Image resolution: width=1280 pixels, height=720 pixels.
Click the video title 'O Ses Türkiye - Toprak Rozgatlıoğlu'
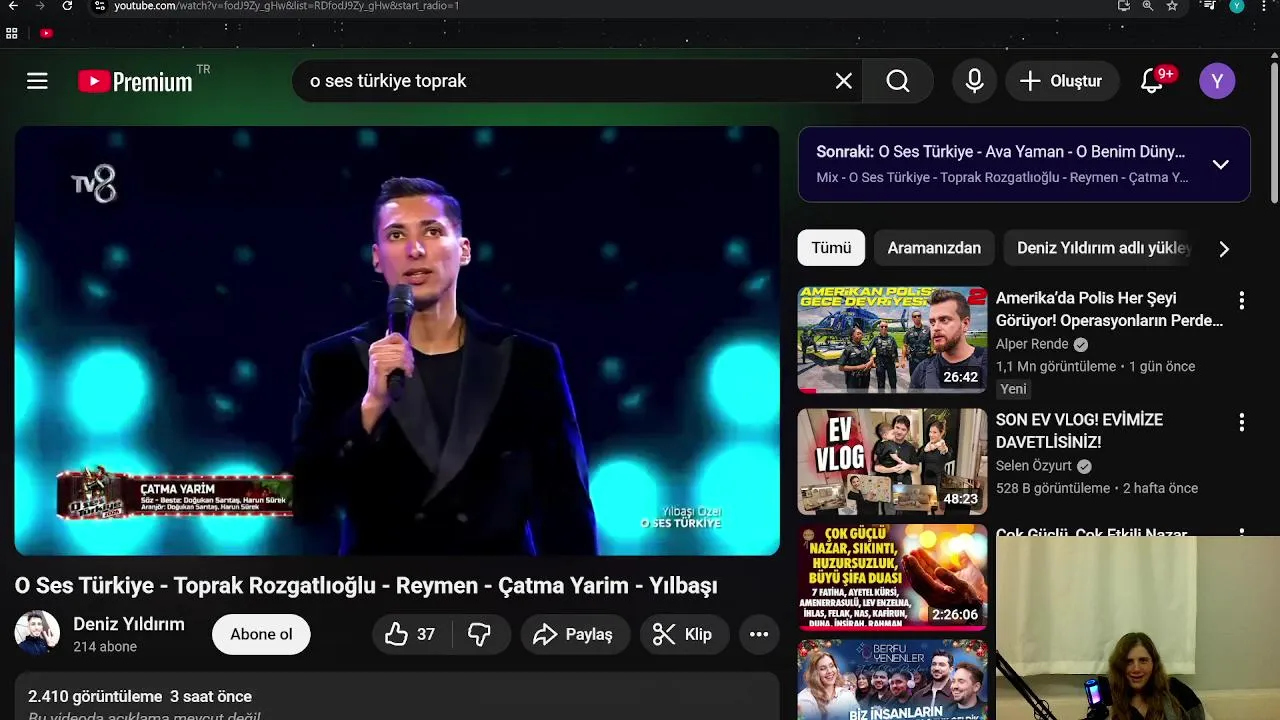366,586
